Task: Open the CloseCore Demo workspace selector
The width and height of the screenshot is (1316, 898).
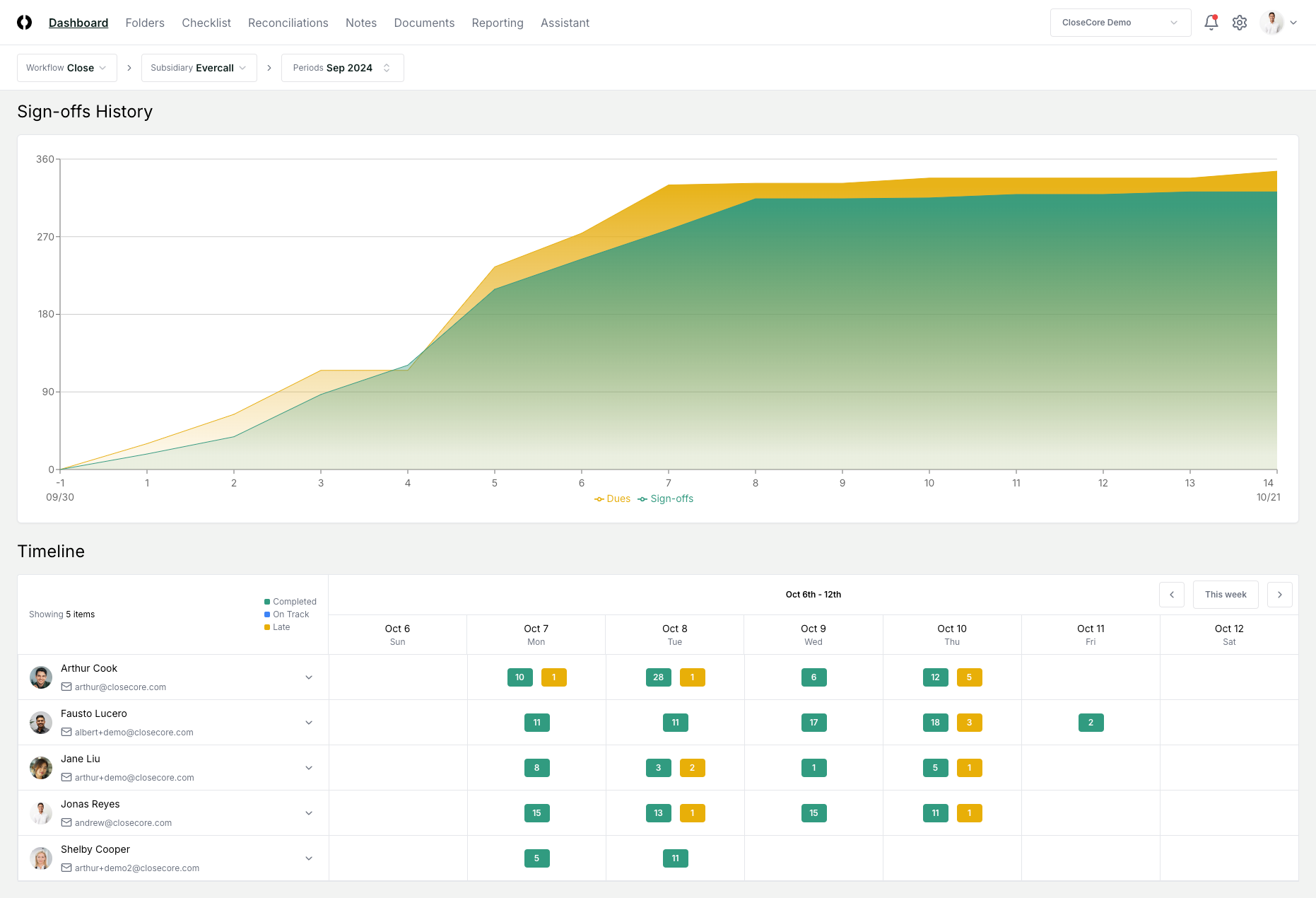Action: coord(1120,23)
